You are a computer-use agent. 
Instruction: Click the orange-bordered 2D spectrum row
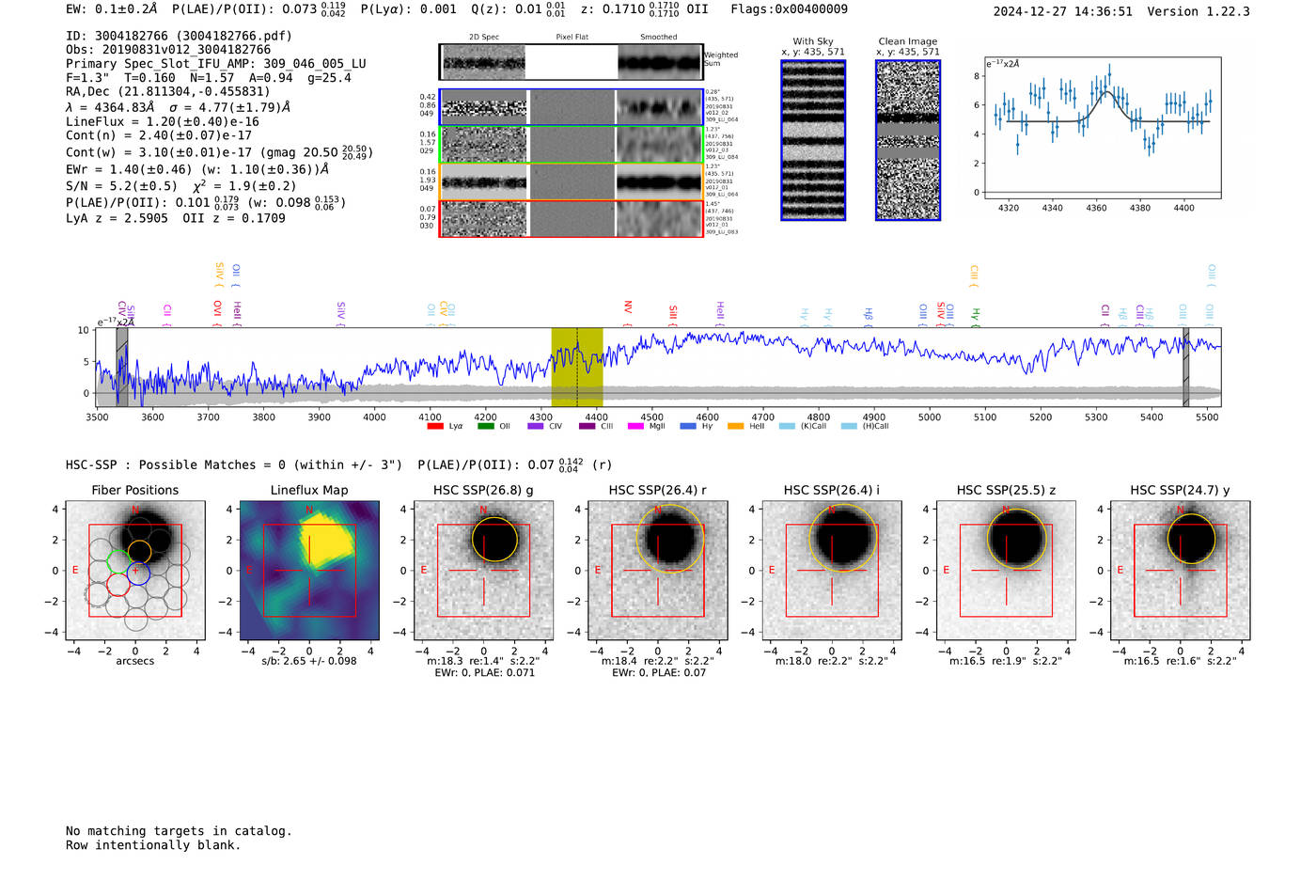572,181
